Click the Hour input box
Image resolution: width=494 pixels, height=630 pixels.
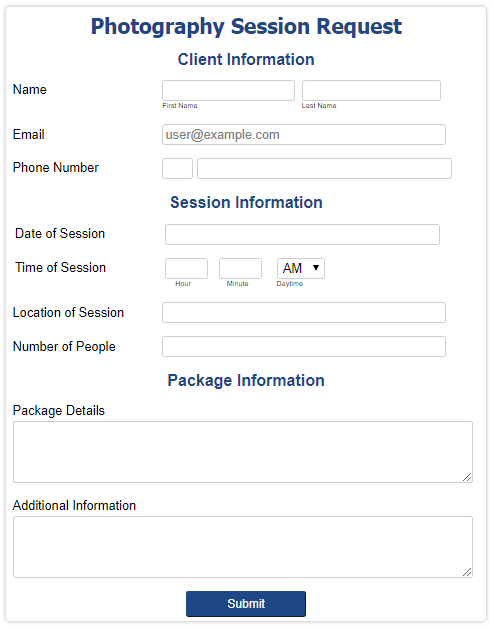(186, 268)
